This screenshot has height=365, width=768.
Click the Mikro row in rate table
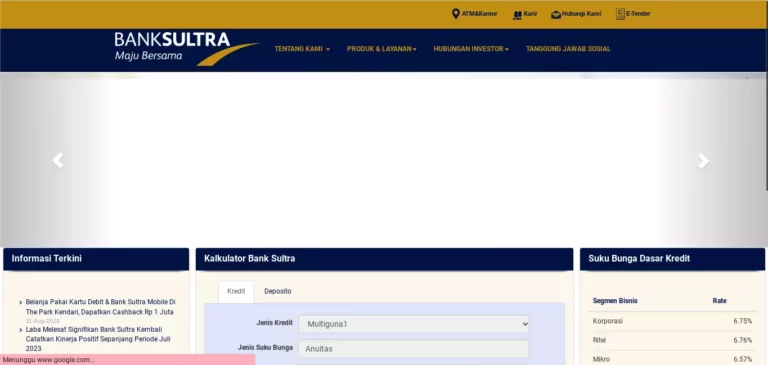(x=672, y=359)
